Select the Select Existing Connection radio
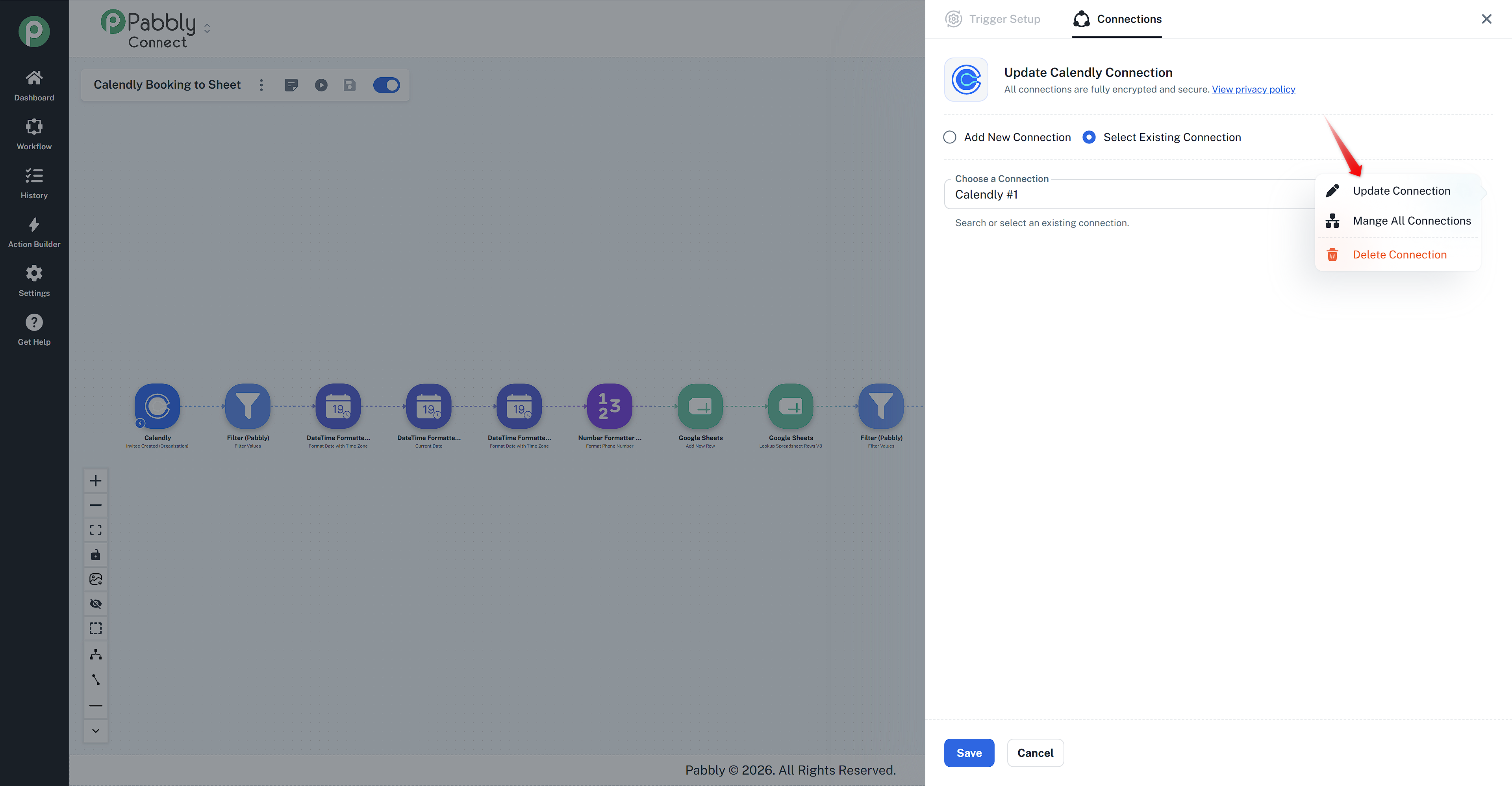The image size is (1512, 786). 1089,138
